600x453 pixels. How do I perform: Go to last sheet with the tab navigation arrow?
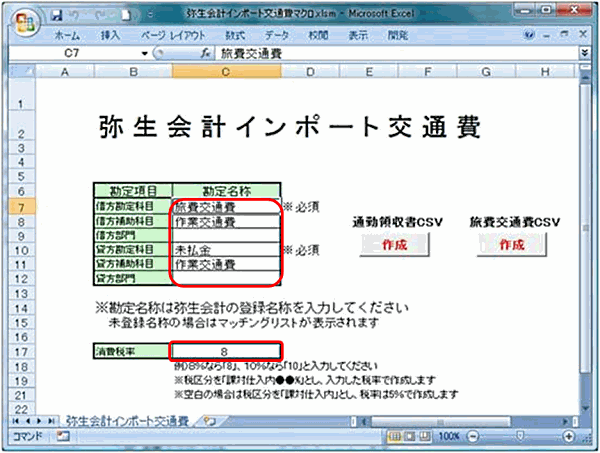[x=50, y=421]
